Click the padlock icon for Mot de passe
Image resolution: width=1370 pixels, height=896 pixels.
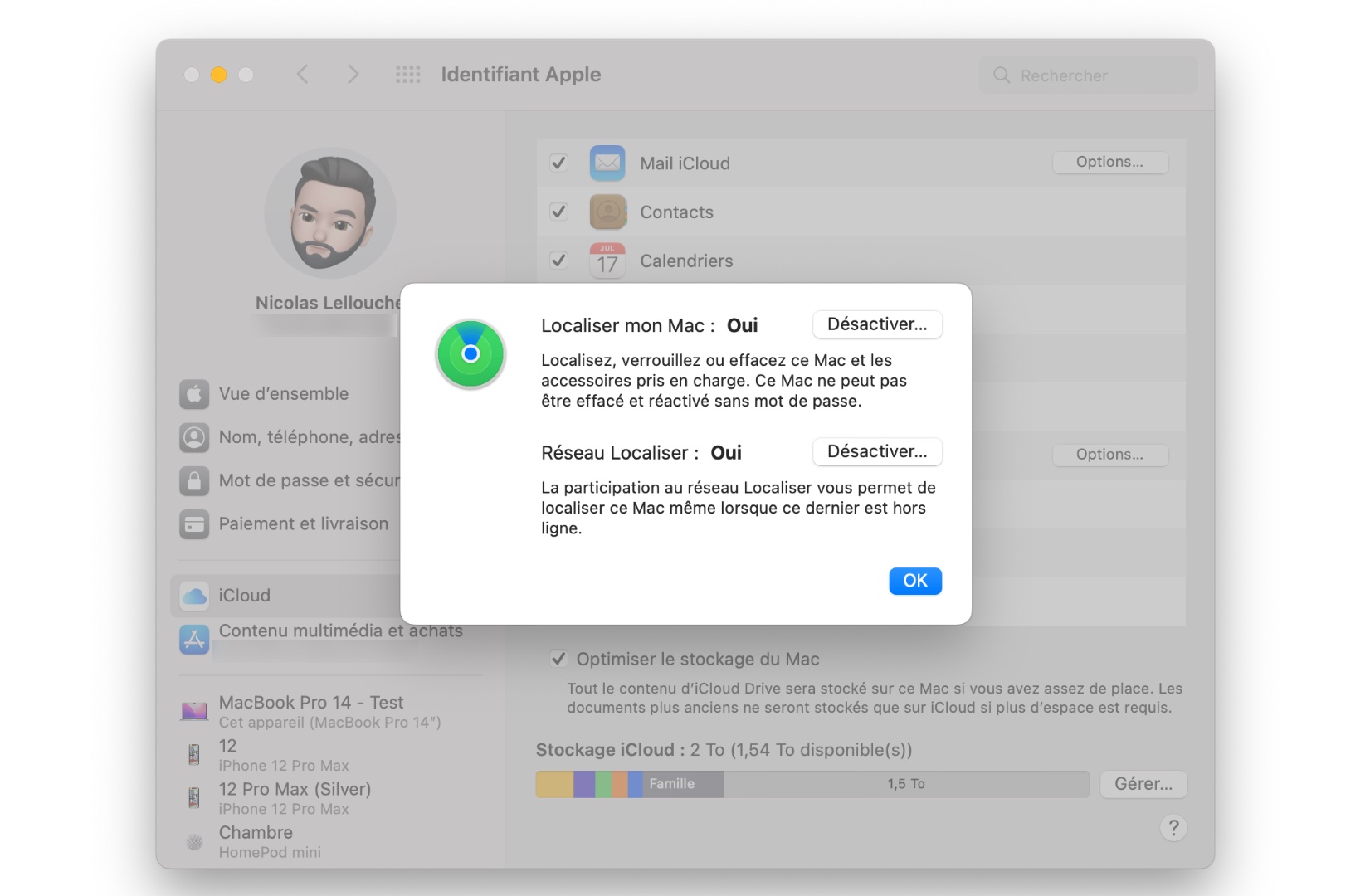[194, 480]
